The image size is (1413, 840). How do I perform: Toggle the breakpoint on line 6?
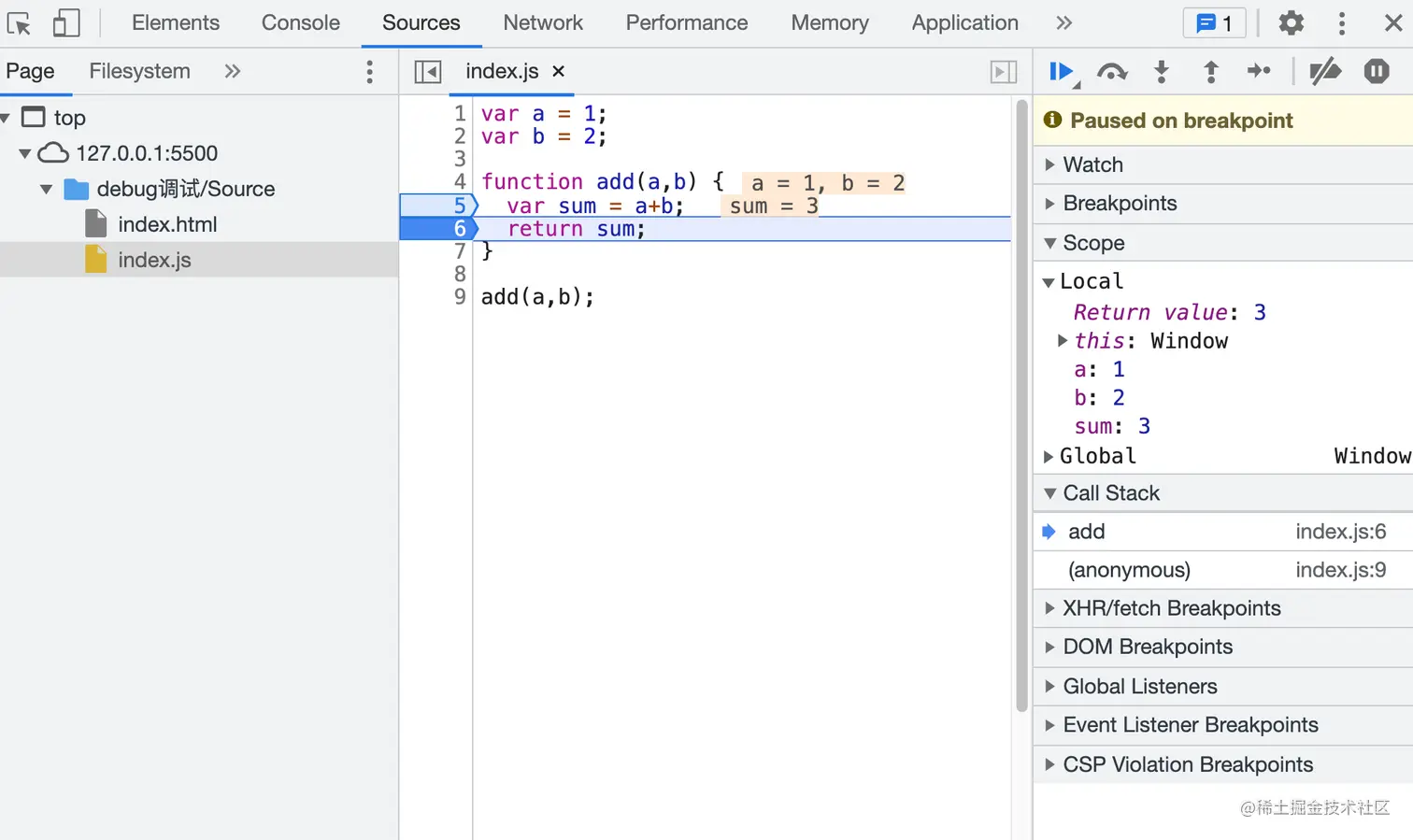pyautogui.click(x=439, y=229)
